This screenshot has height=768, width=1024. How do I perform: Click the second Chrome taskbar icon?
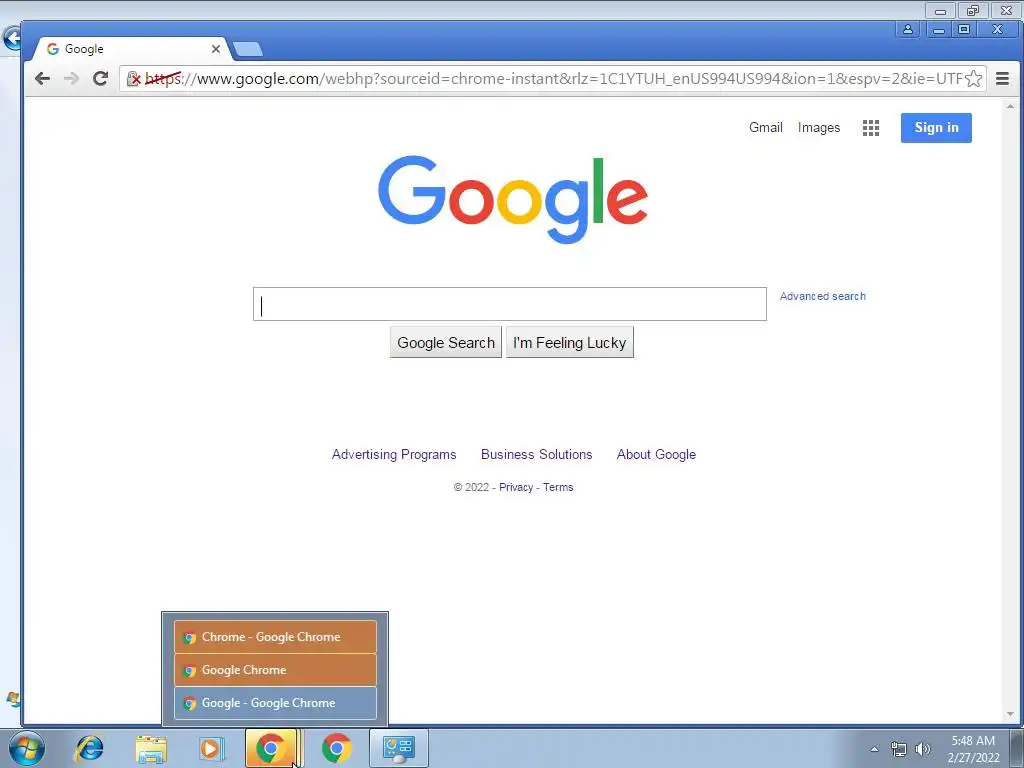336,748
